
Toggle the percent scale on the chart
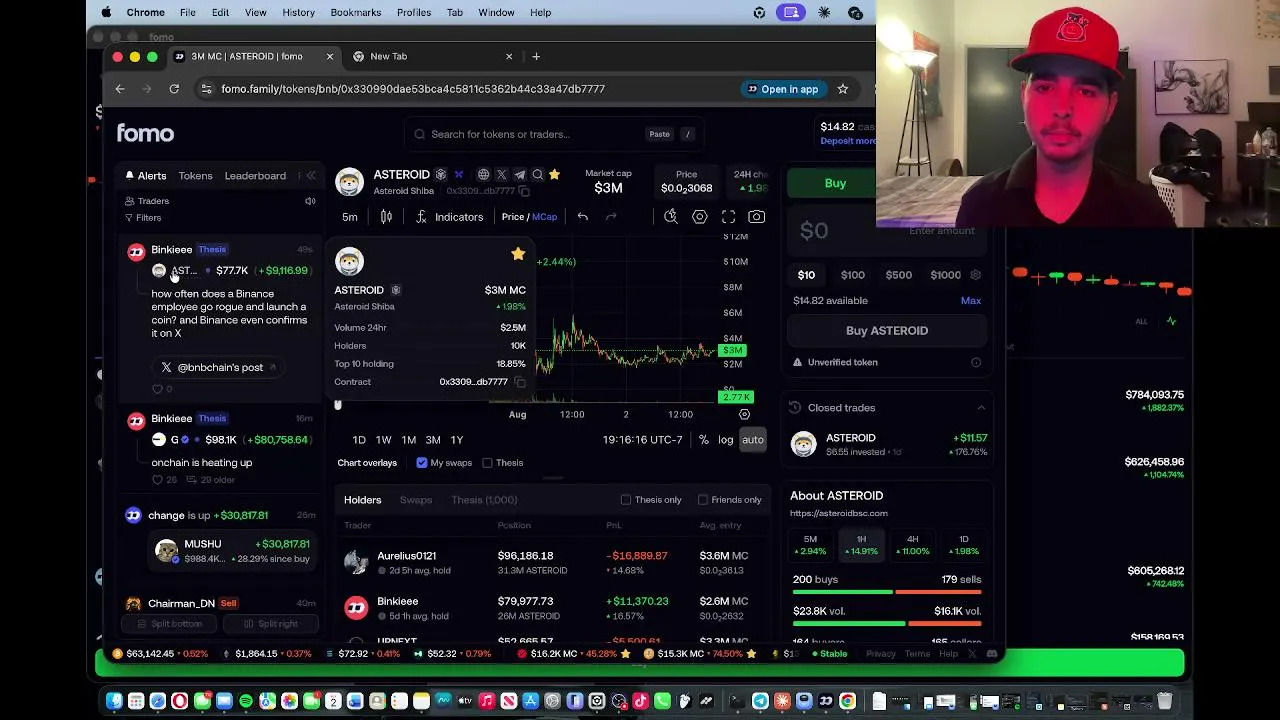[x=704, y=440]
